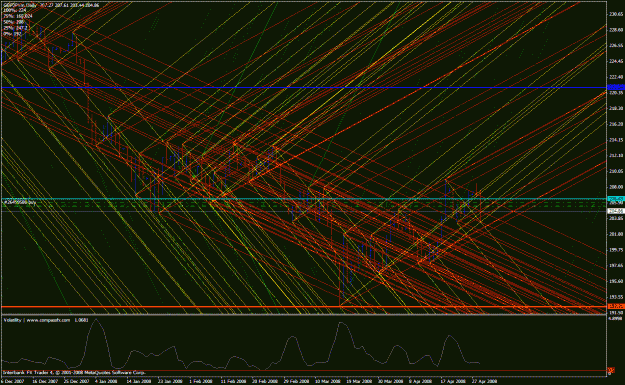Click the 23 Jan 2008 date label

coord(170,381)
